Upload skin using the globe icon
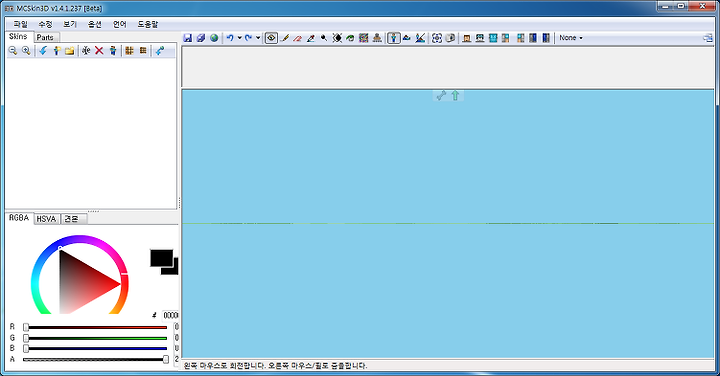Screen dimensions: 720x376 point(214,38)
